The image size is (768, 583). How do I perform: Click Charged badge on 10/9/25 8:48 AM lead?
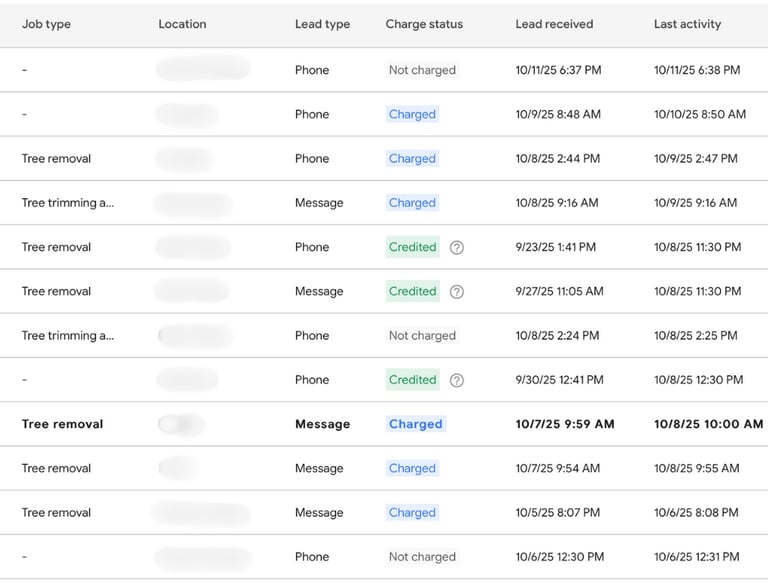tap(412, 115)
